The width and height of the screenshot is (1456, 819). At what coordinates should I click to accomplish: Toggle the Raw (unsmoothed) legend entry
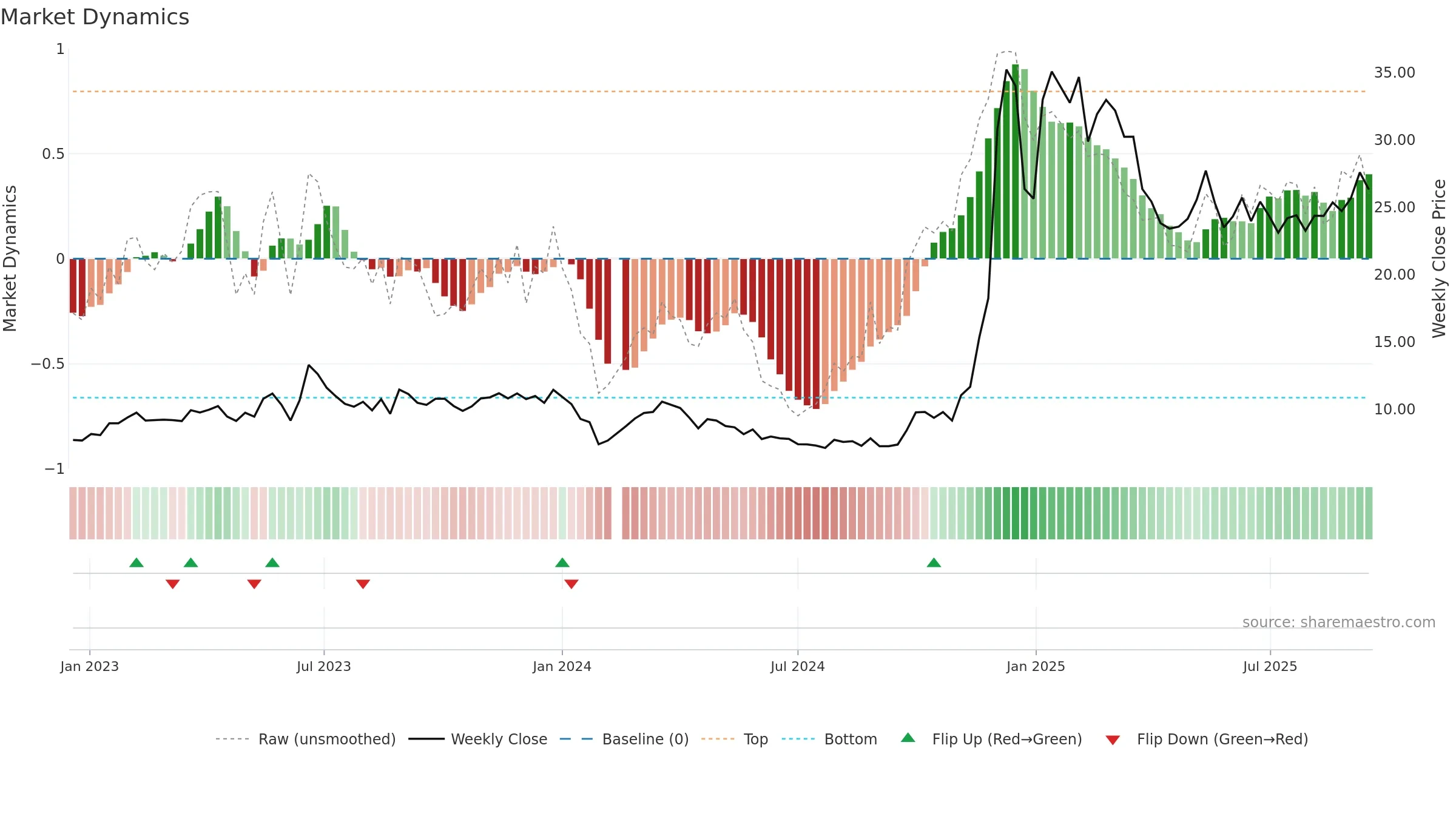point(306,739)
